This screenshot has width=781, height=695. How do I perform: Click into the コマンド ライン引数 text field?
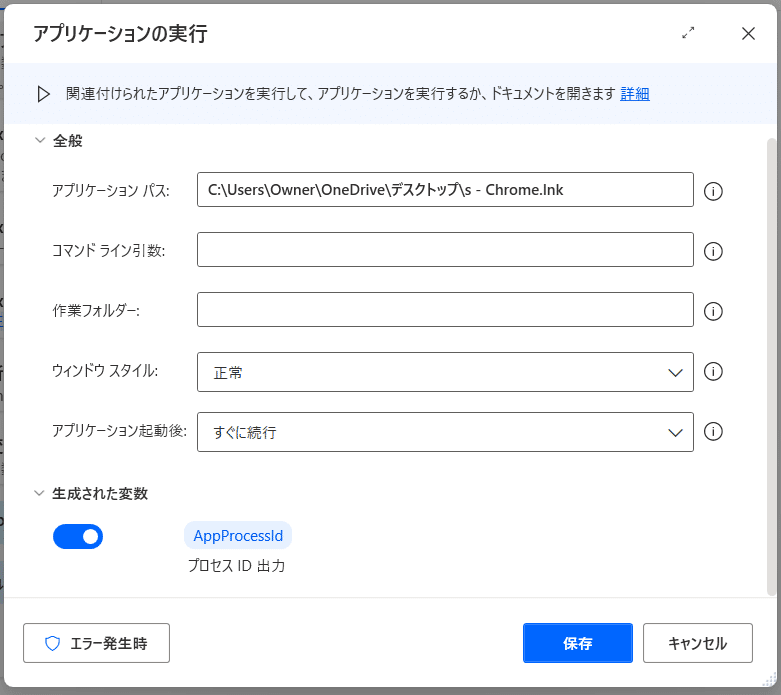coord(445,249)
